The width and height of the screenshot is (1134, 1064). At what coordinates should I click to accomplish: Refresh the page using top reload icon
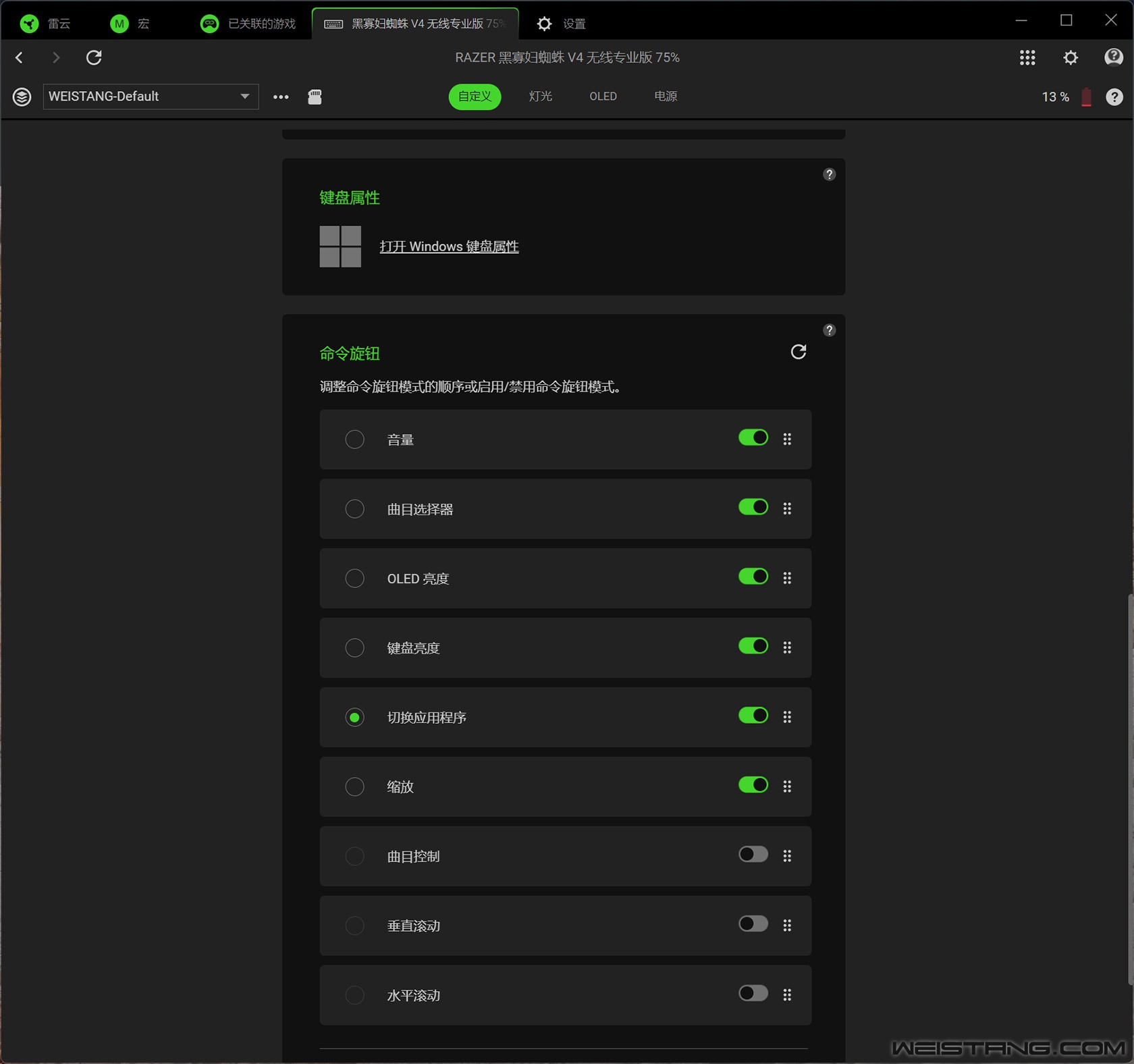pyautogui.click(x=94, y=57)
